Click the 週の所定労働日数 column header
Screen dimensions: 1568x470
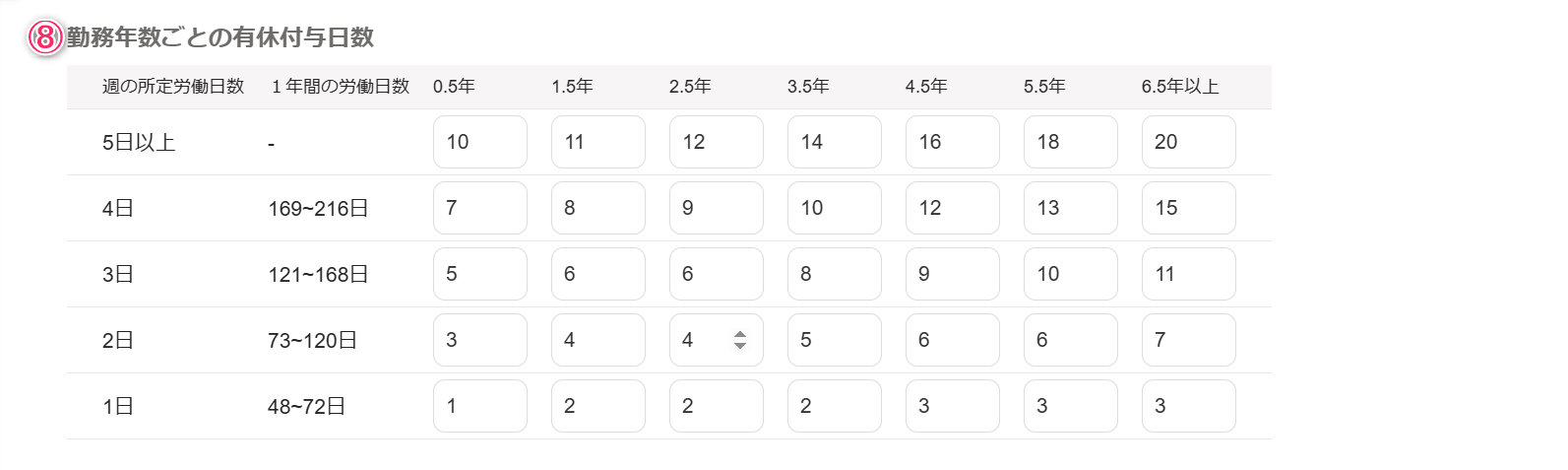click(x=173, y=87)
